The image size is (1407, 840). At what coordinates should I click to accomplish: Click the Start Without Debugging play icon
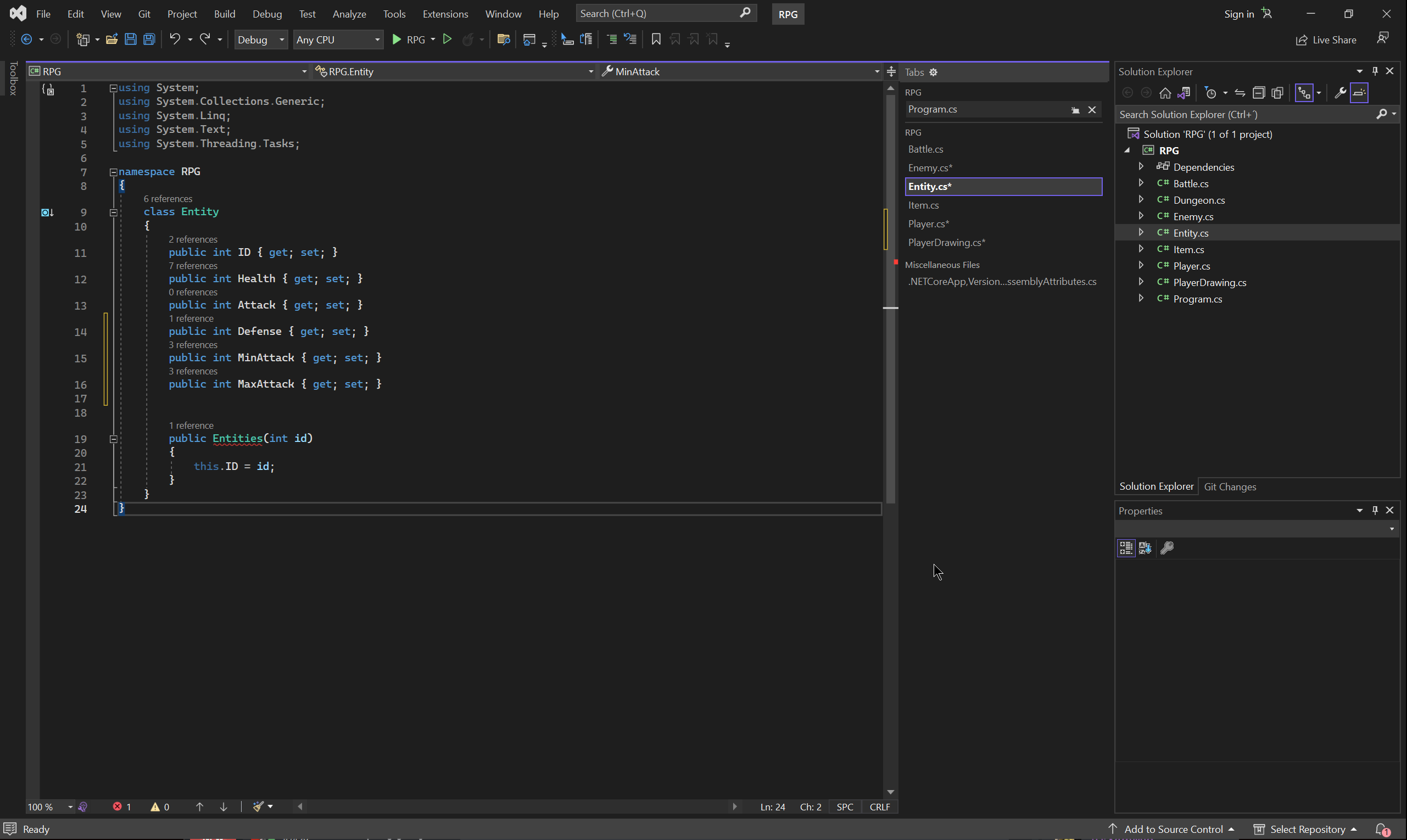coord(446,39)
